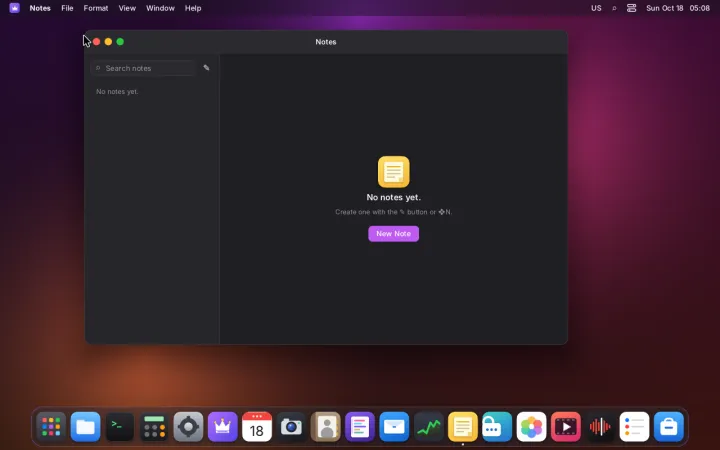Click the date Sun Oct 18 in menu bar
720x450 pixels.
click(x=664, y=8)
